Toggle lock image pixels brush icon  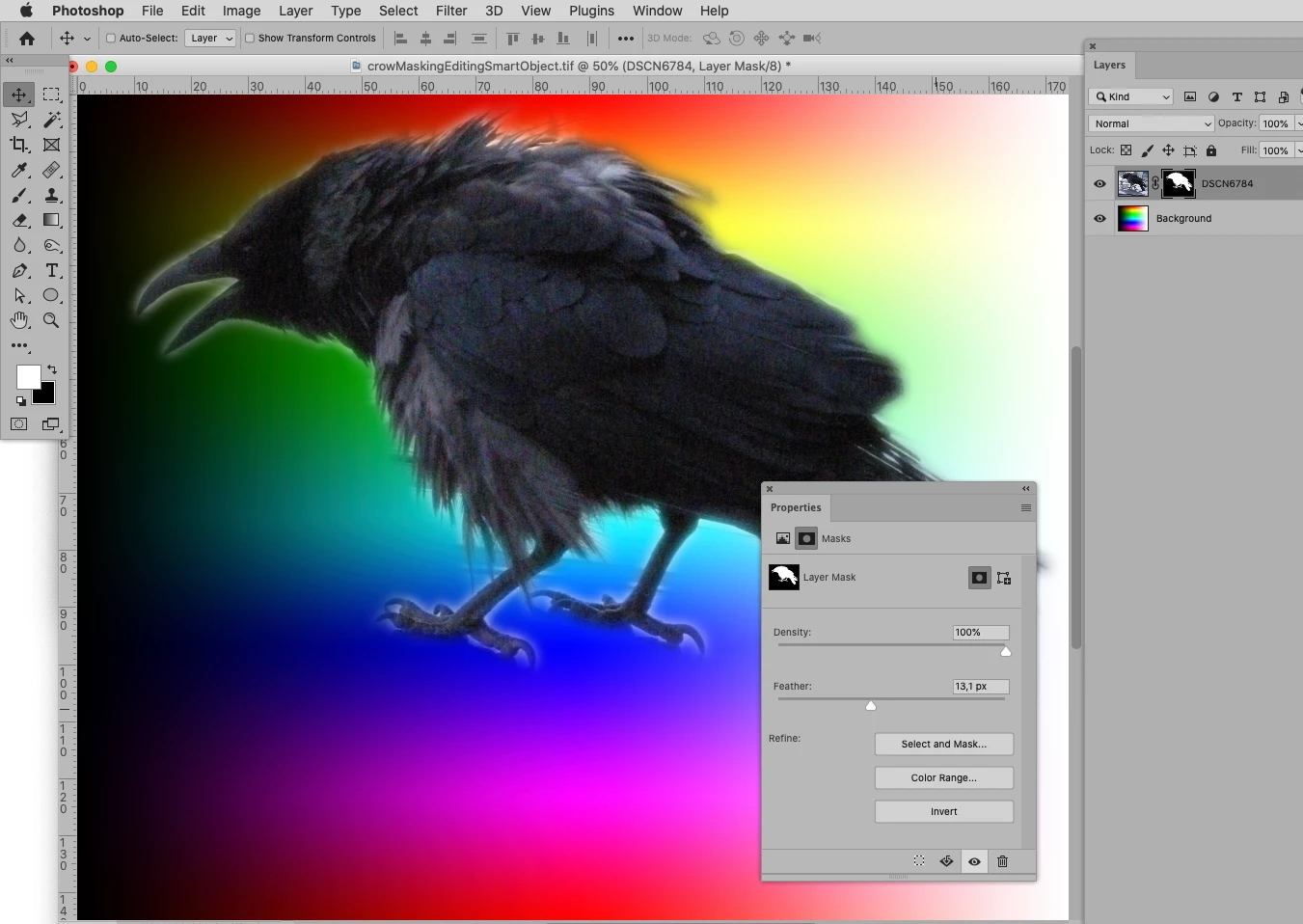tap(1147, 150)
